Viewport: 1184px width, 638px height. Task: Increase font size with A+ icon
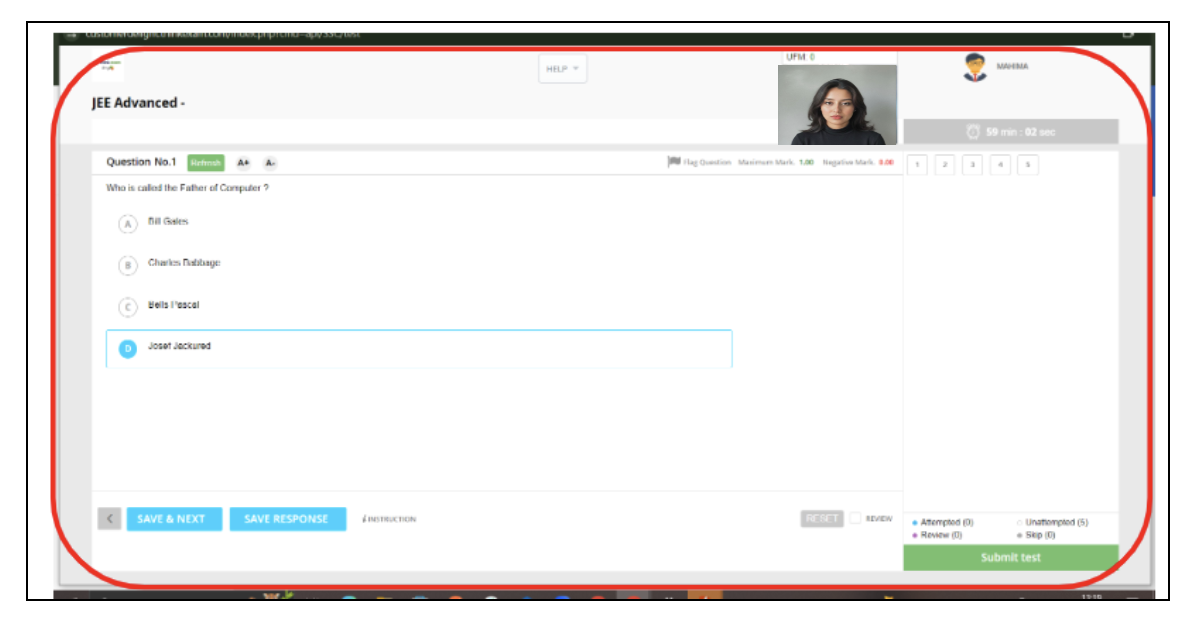243,163
